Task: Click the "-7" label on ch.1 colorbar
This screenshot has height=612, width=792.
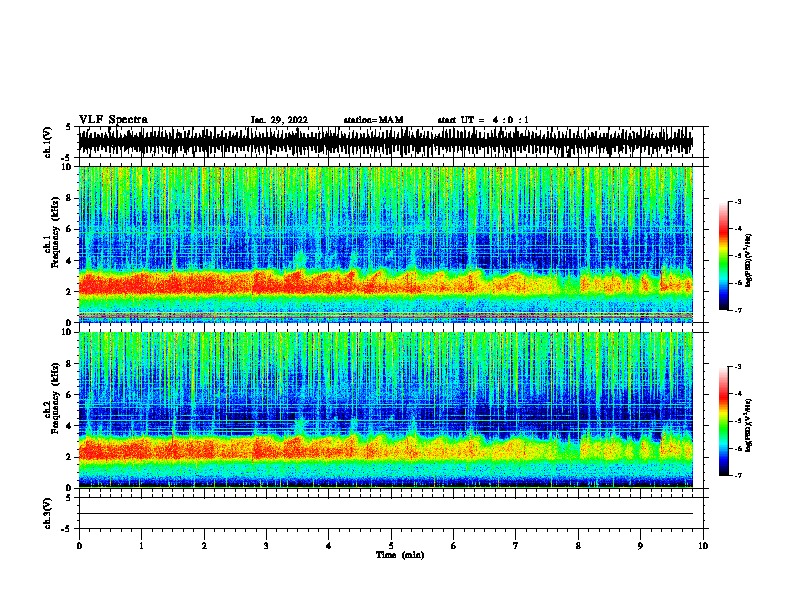Action: pos(738,310)
